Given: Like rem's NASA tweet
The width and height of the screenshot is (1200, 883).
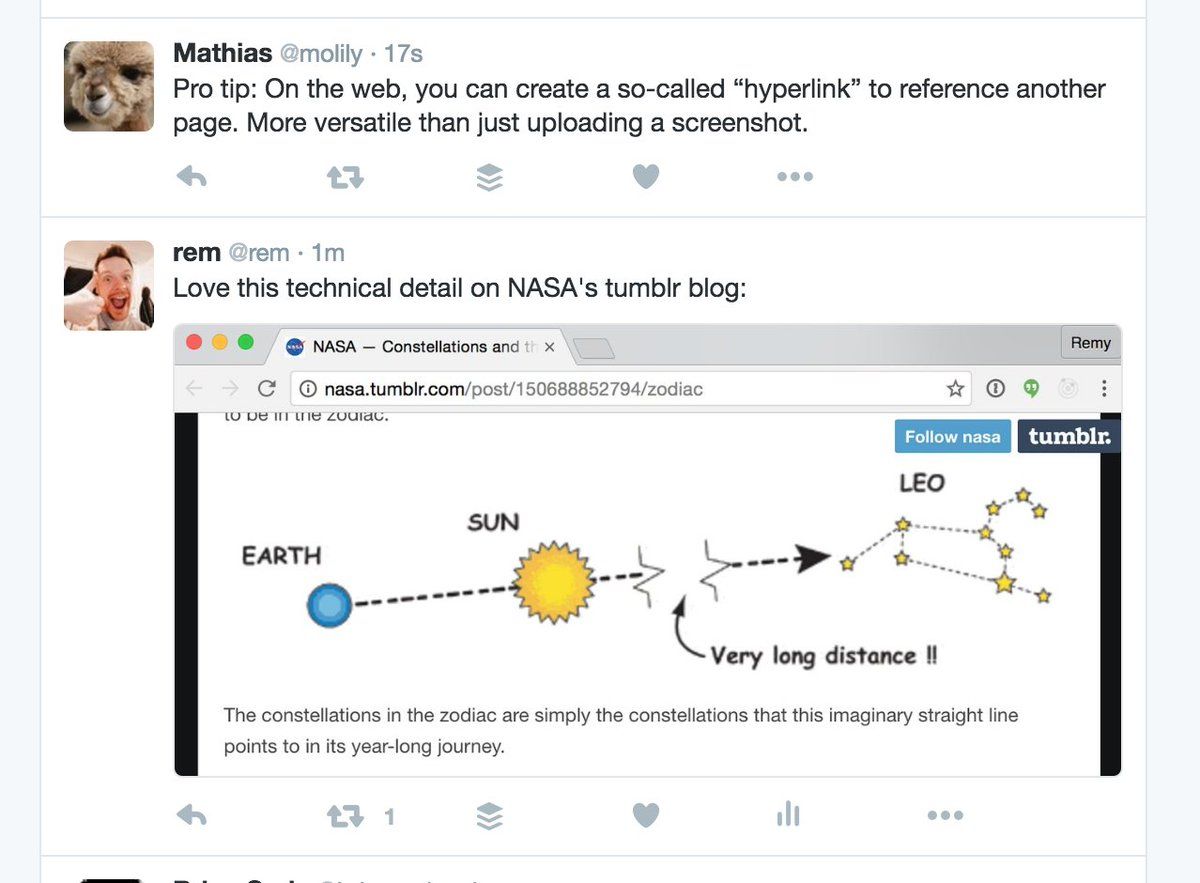Looking at the screenshot, I should point(646,816).
